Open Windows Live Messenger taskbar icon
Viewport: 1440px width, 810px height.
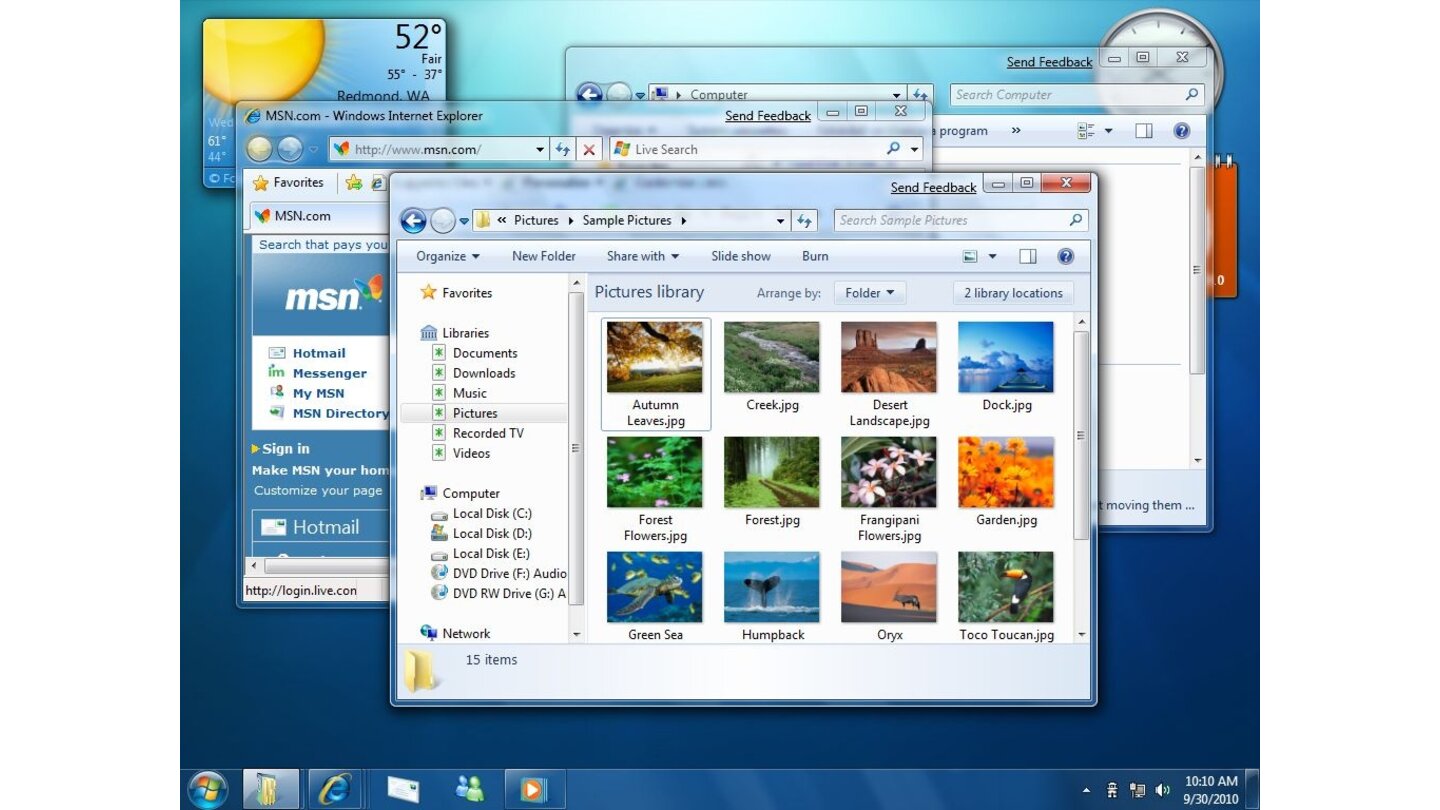[469, 789]
